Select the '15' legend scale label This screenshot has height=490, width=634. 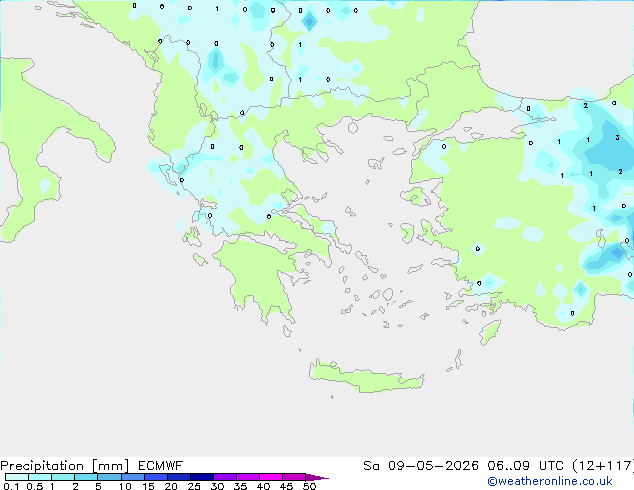(148, 486)
